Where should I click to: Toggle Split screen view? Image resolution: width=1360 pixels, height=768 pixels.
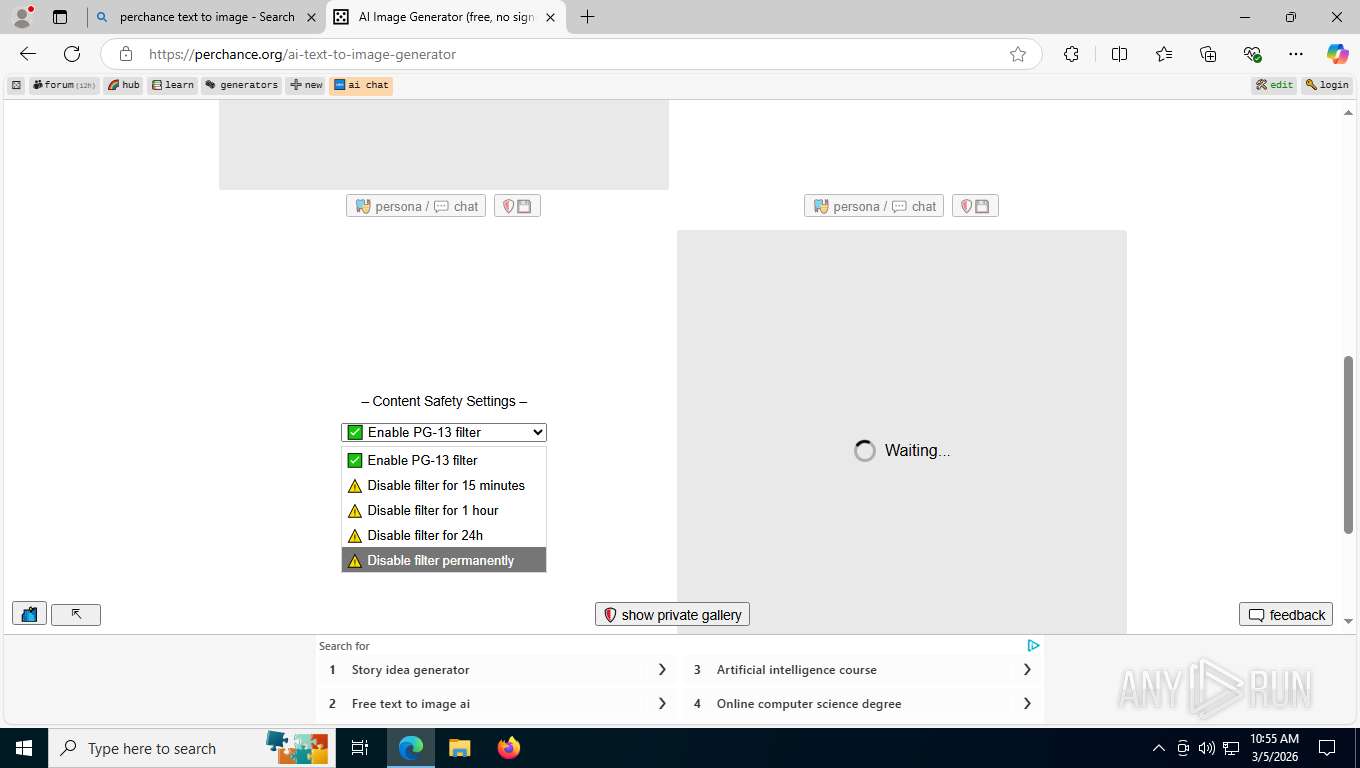tap(1120, 54)
